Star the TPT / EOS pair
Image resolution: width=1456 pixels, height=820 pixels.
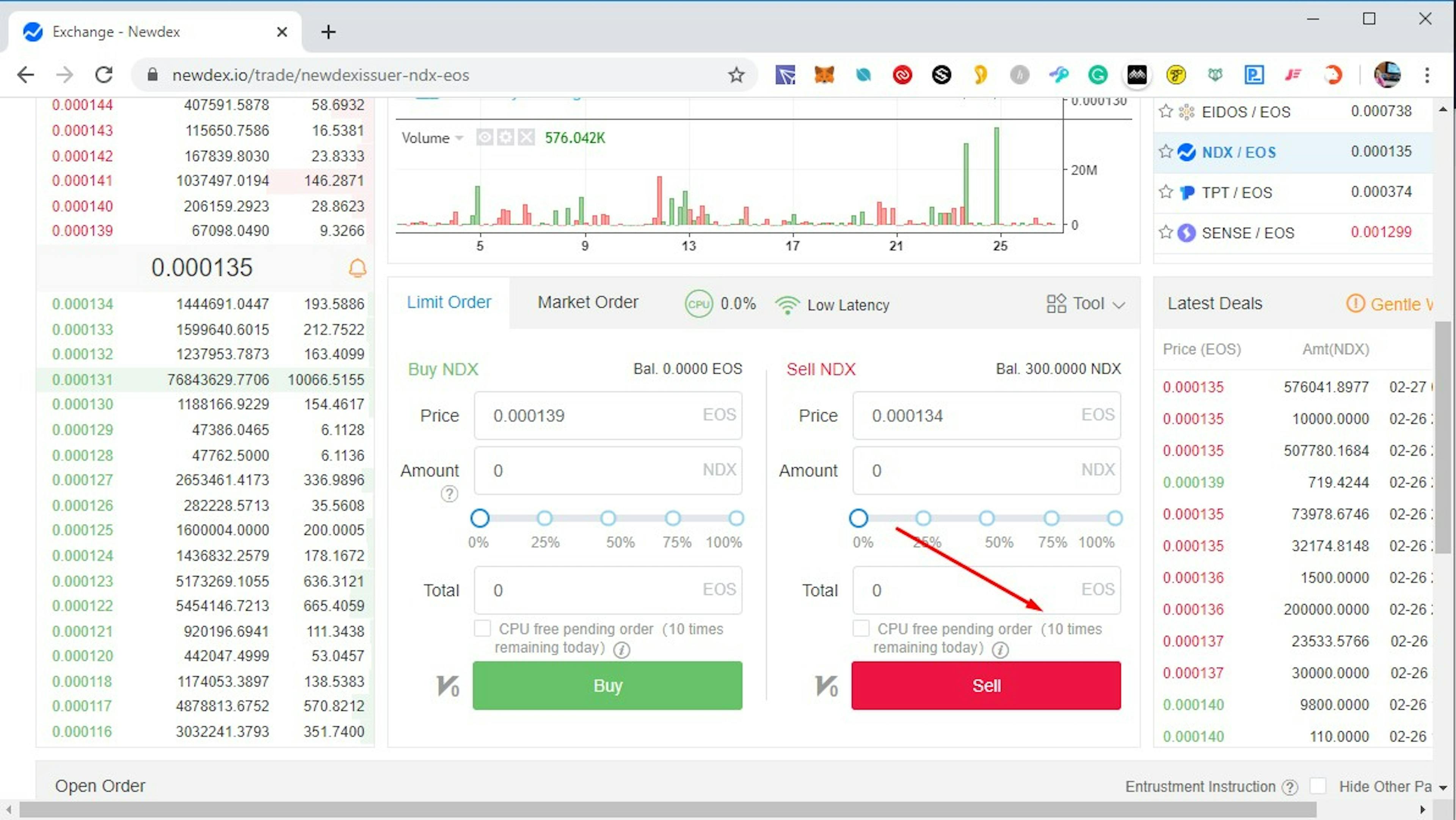[x=1166, y=192]
